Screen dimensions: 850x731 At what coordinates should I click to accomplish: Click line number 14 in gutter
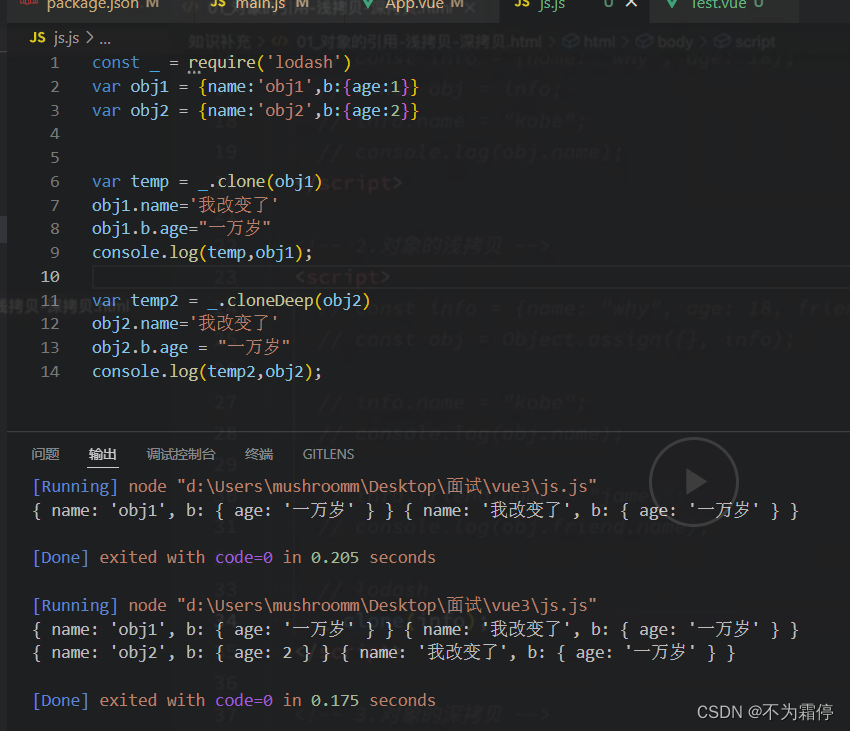point(50,371)
